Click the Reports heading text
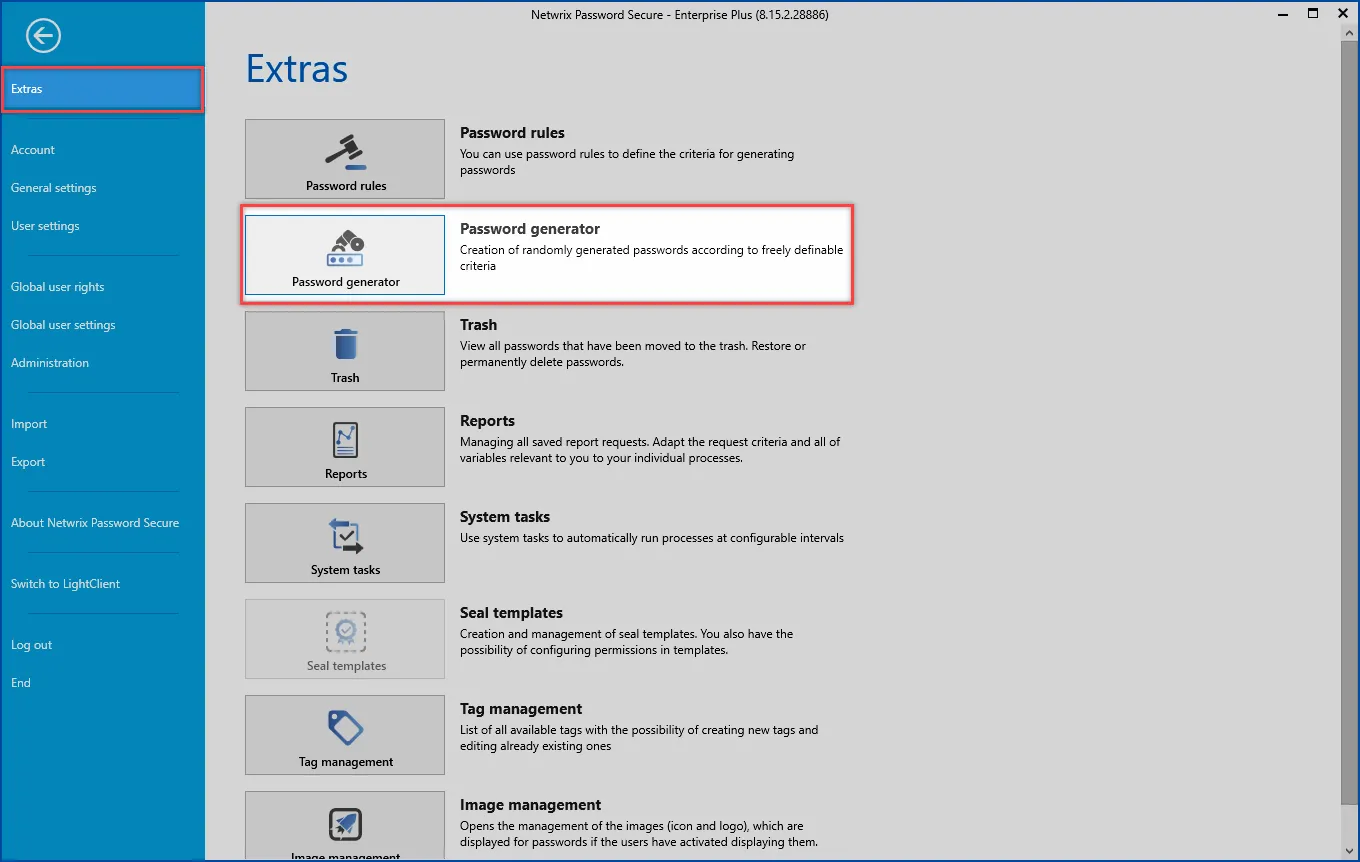The image size is (1360, 862). click(x=487, y=421)
